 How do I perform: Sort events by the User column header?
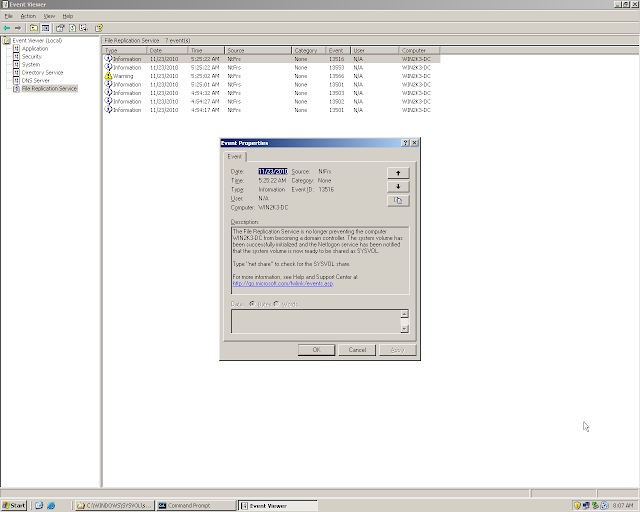tap(375, 50)
